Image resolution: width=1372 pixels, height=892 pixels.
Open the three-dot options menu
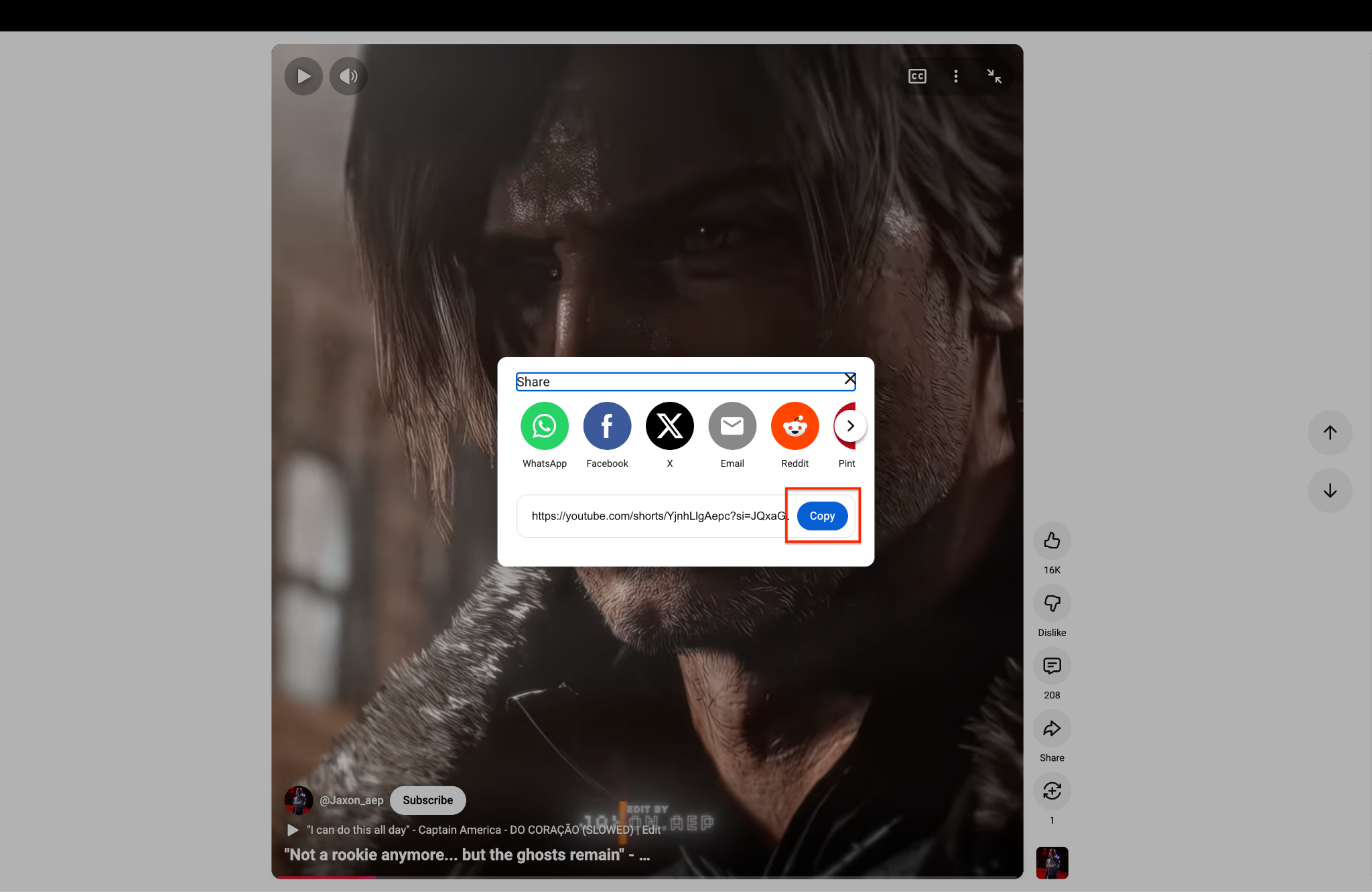(955, 76)
